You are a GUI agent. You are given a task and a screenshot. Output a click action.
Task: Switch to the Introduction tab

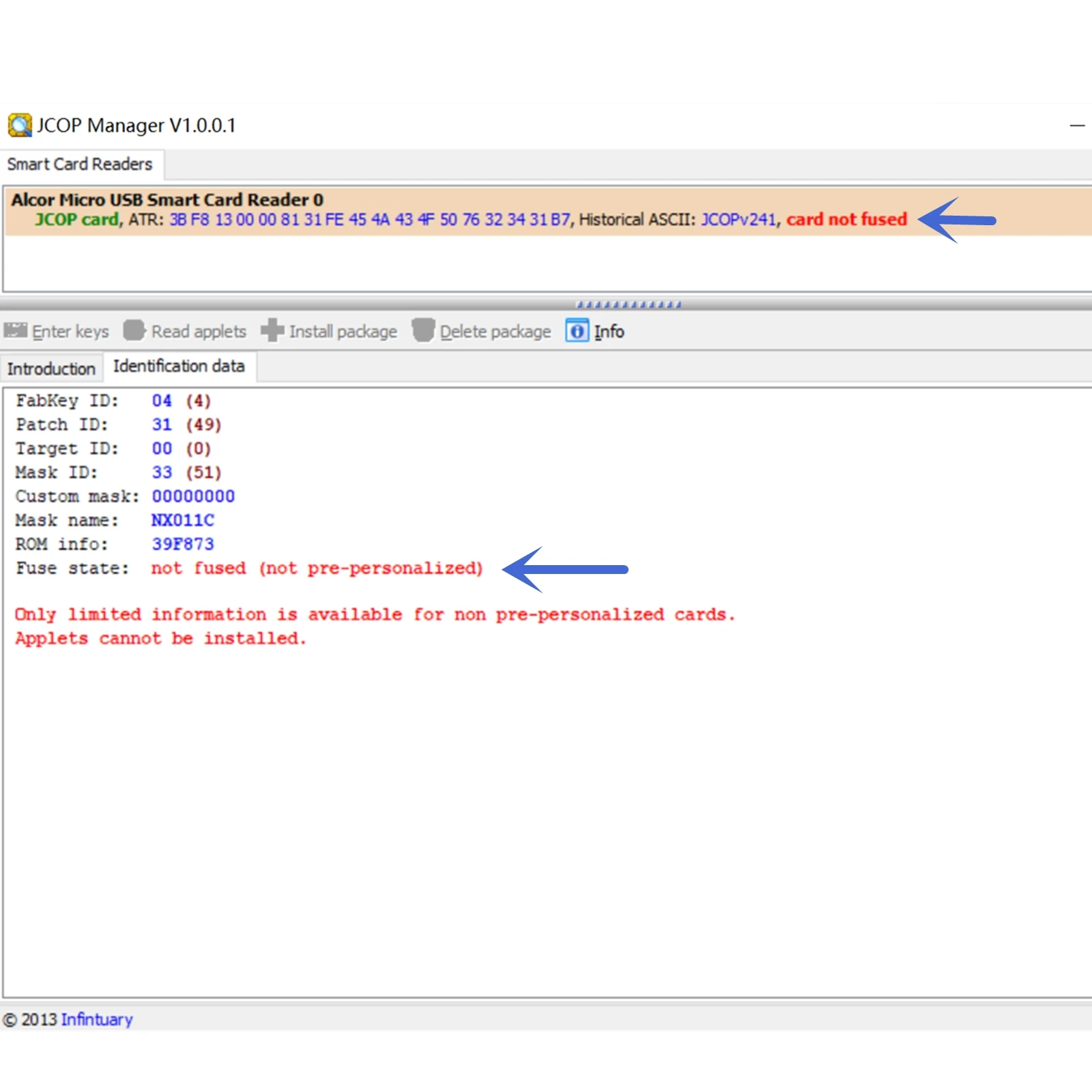(x=51, y=369)
